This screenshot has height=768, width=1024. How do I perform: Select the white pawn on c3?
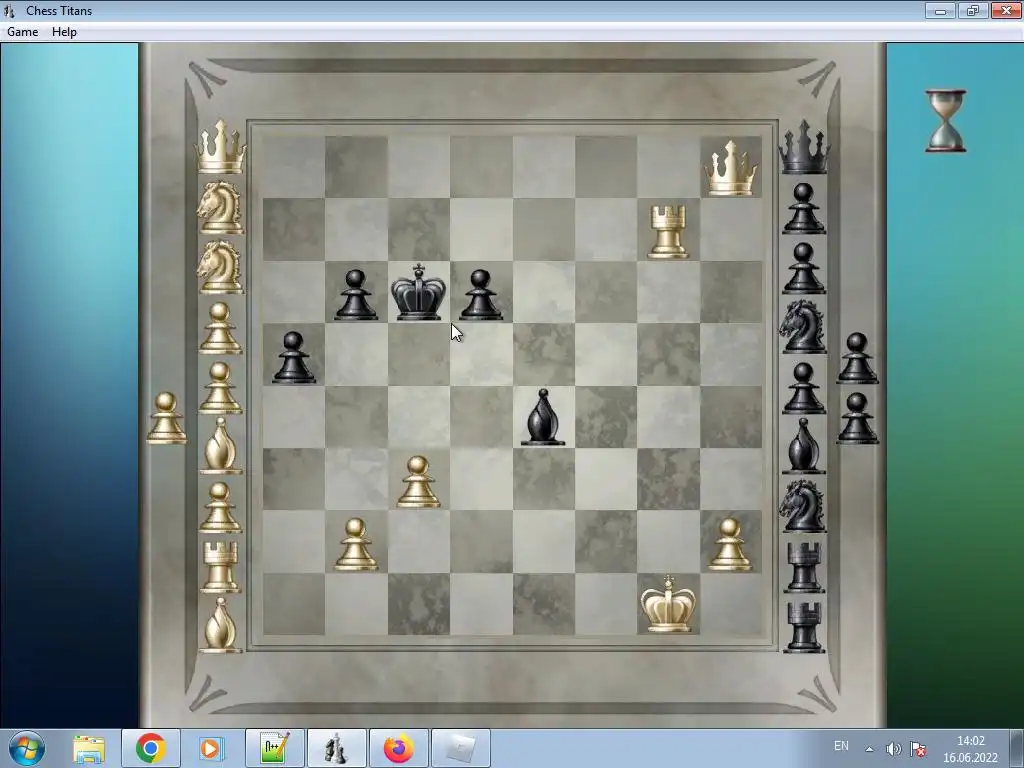coord(419,482)
